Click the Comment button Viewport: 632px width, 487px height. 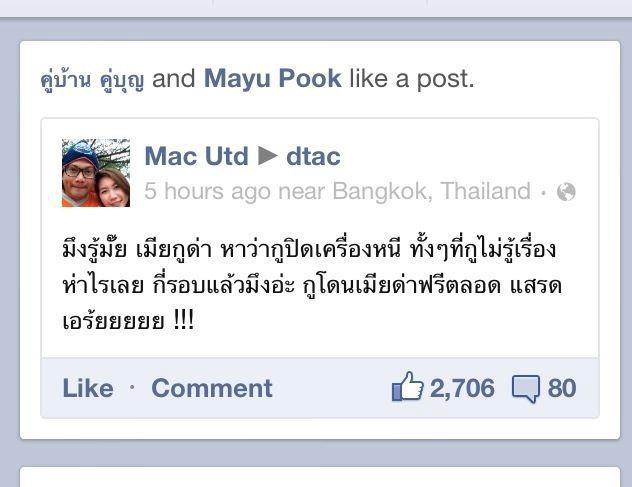click(212, 388)
